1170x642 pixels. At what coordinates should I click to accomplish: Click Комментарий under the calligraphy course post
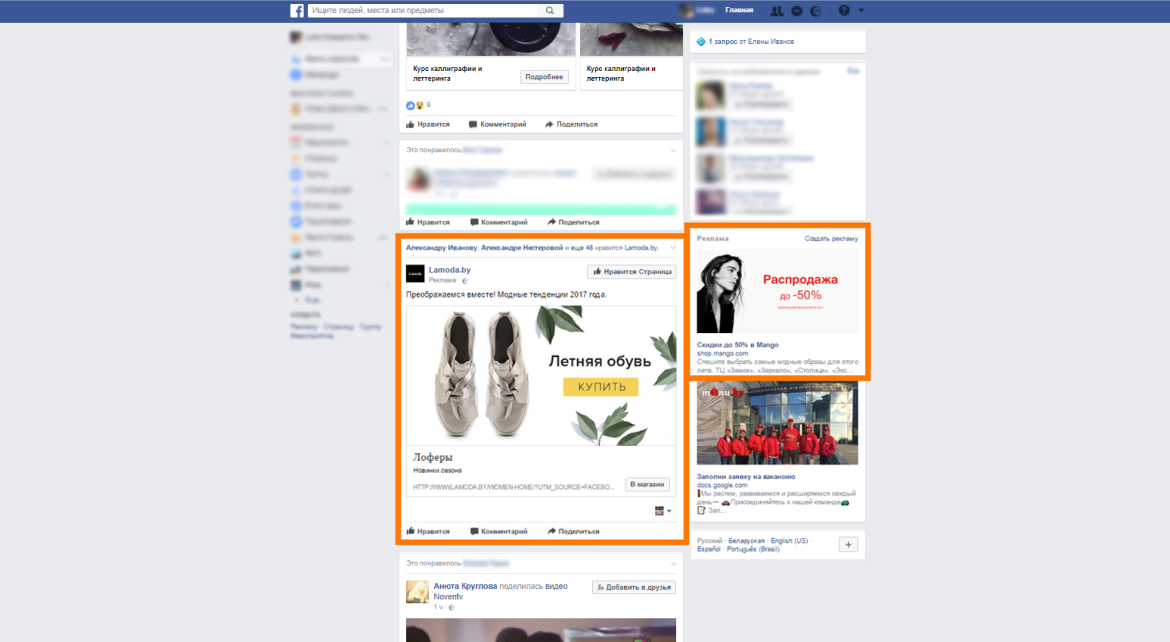(x=497, y=125)
